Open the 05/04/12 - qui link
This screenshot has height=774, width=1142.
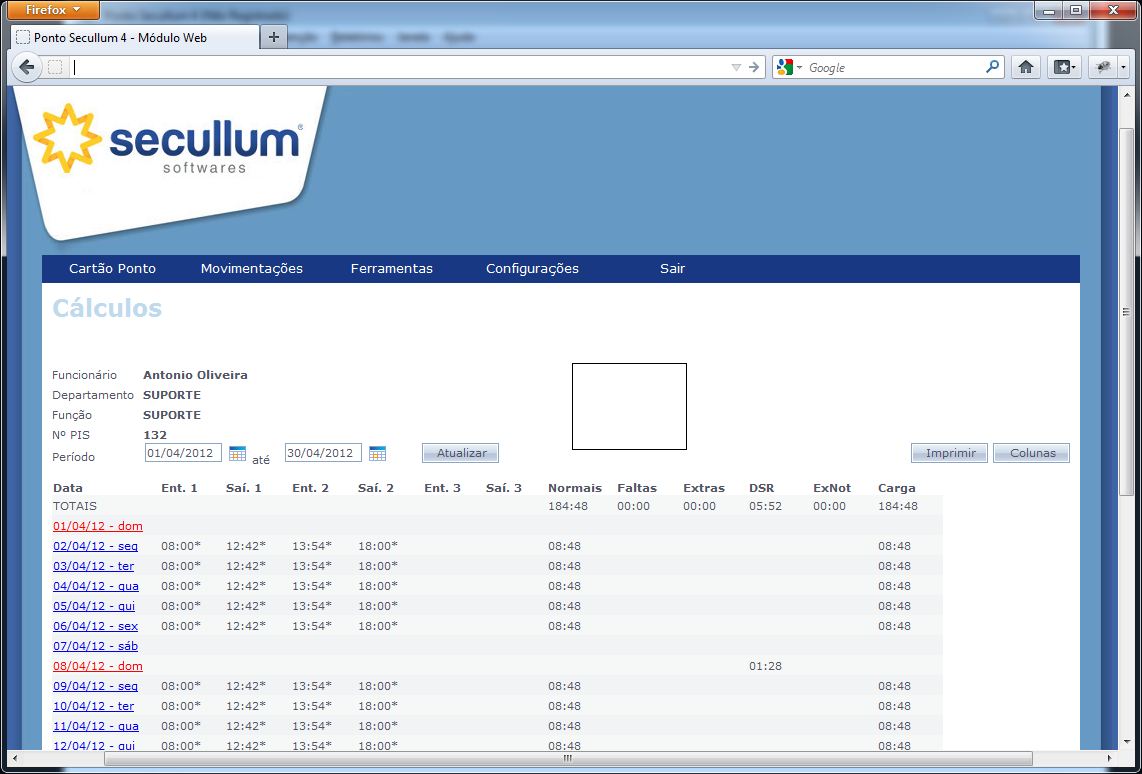pos(94,606)
